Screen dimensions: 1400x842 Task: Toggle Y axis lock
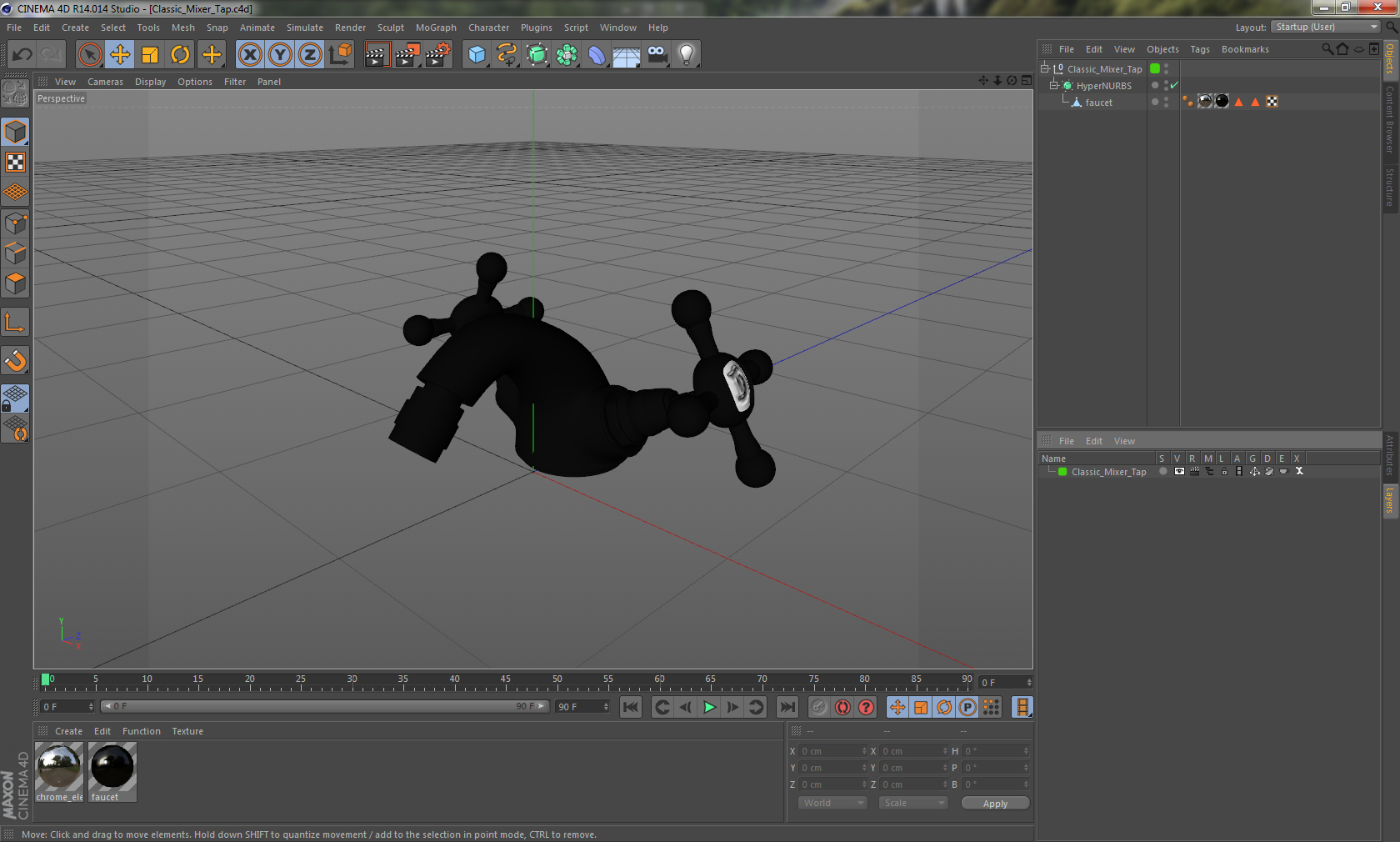280,55
